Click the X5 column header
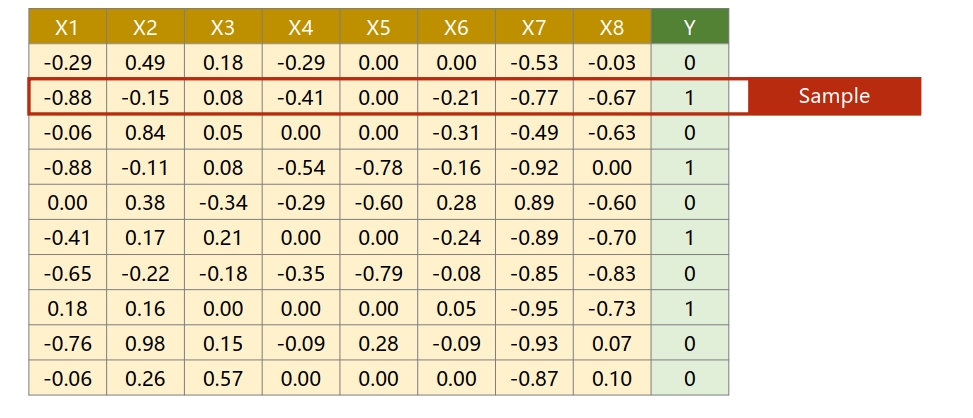973x418 pixels. pos(378,28)
